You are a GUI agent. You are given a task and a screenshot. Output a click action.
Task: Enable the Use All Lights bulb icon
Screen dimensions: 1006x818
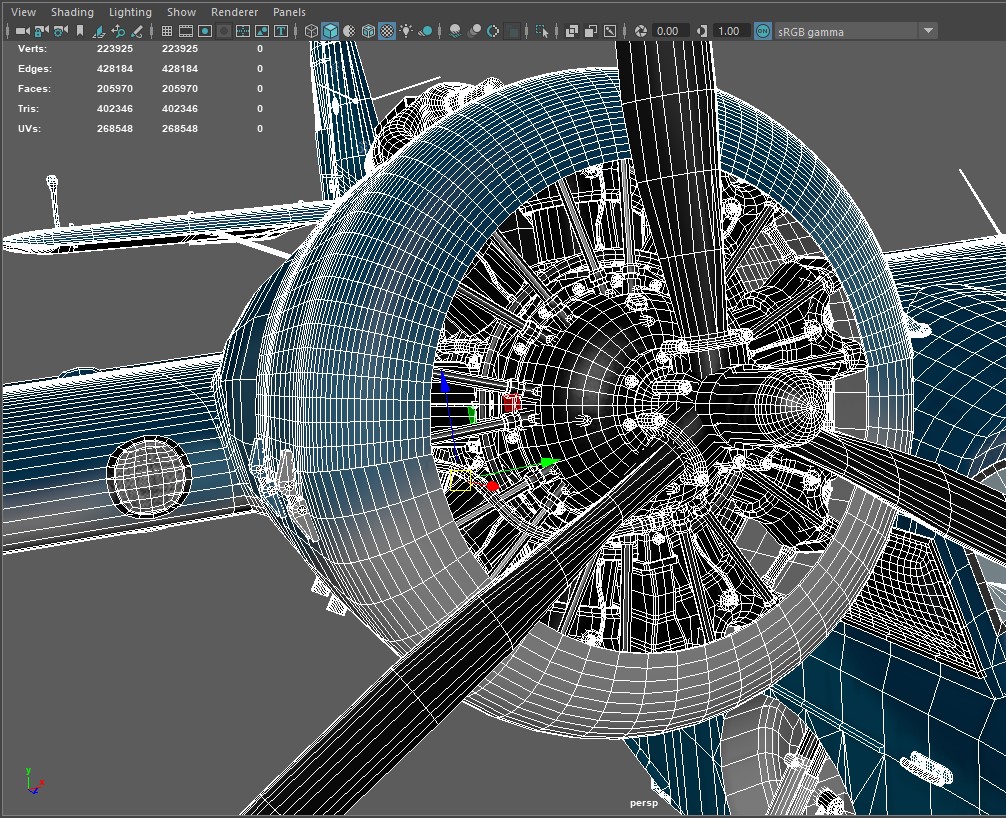coord(407,30)
